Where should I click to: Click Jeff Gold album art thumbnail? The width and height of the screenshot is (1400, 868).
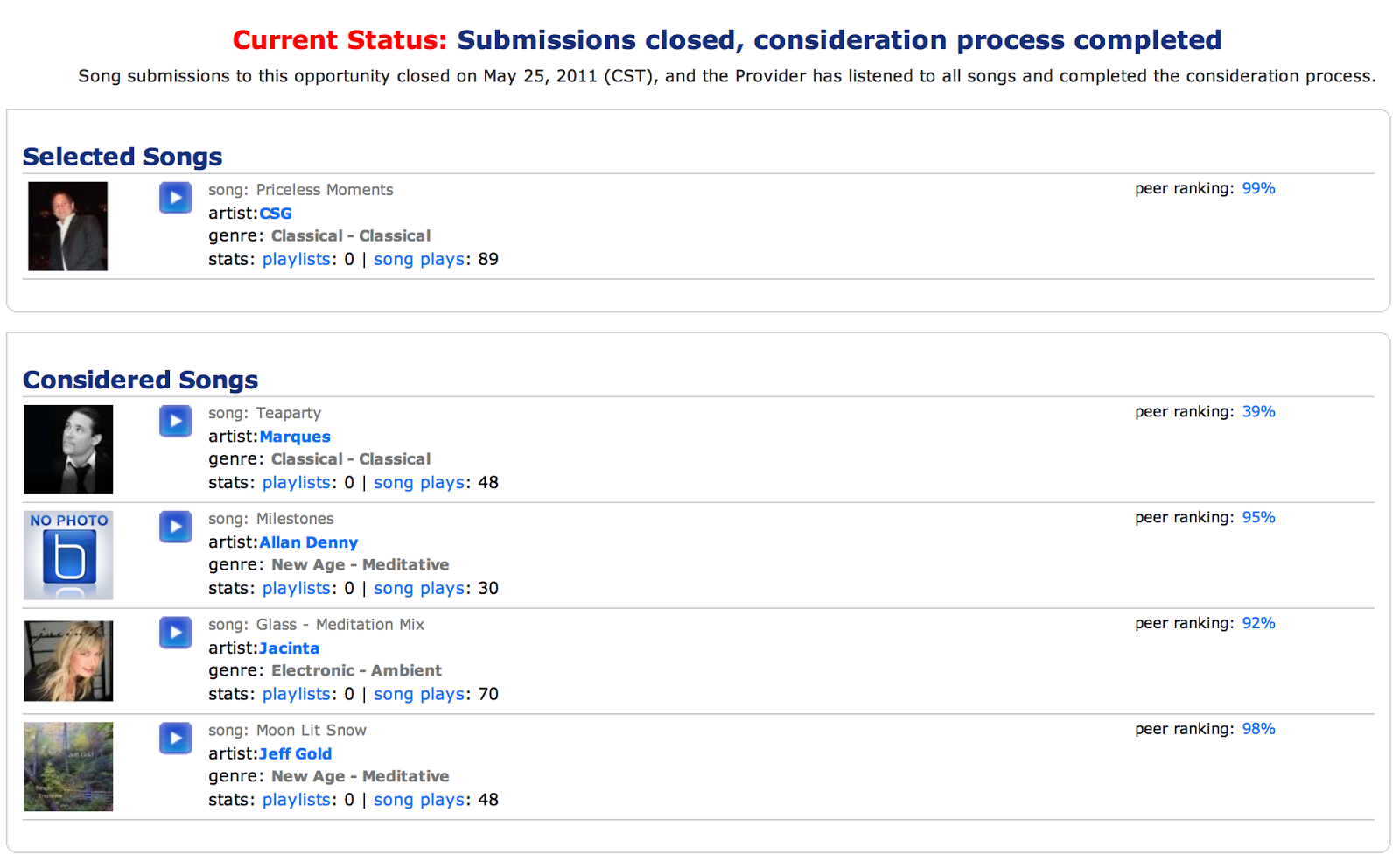[x=68, y=766]
